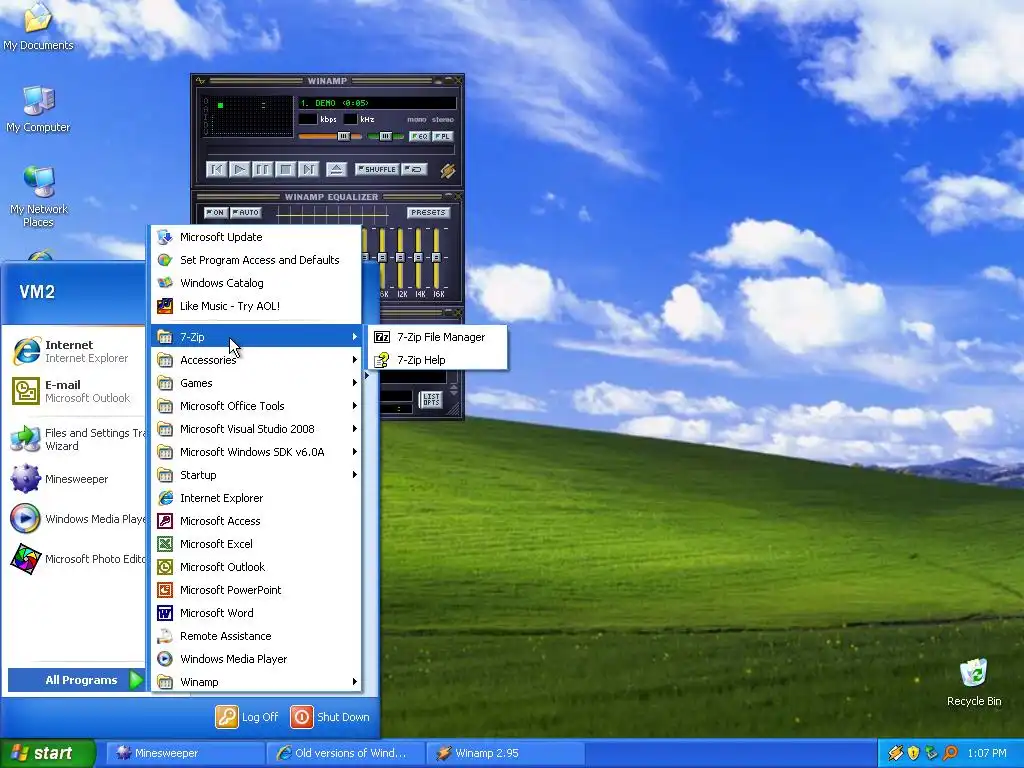
Task: Switch to Minesweeper taskbar button
Action: coord(185,753)
